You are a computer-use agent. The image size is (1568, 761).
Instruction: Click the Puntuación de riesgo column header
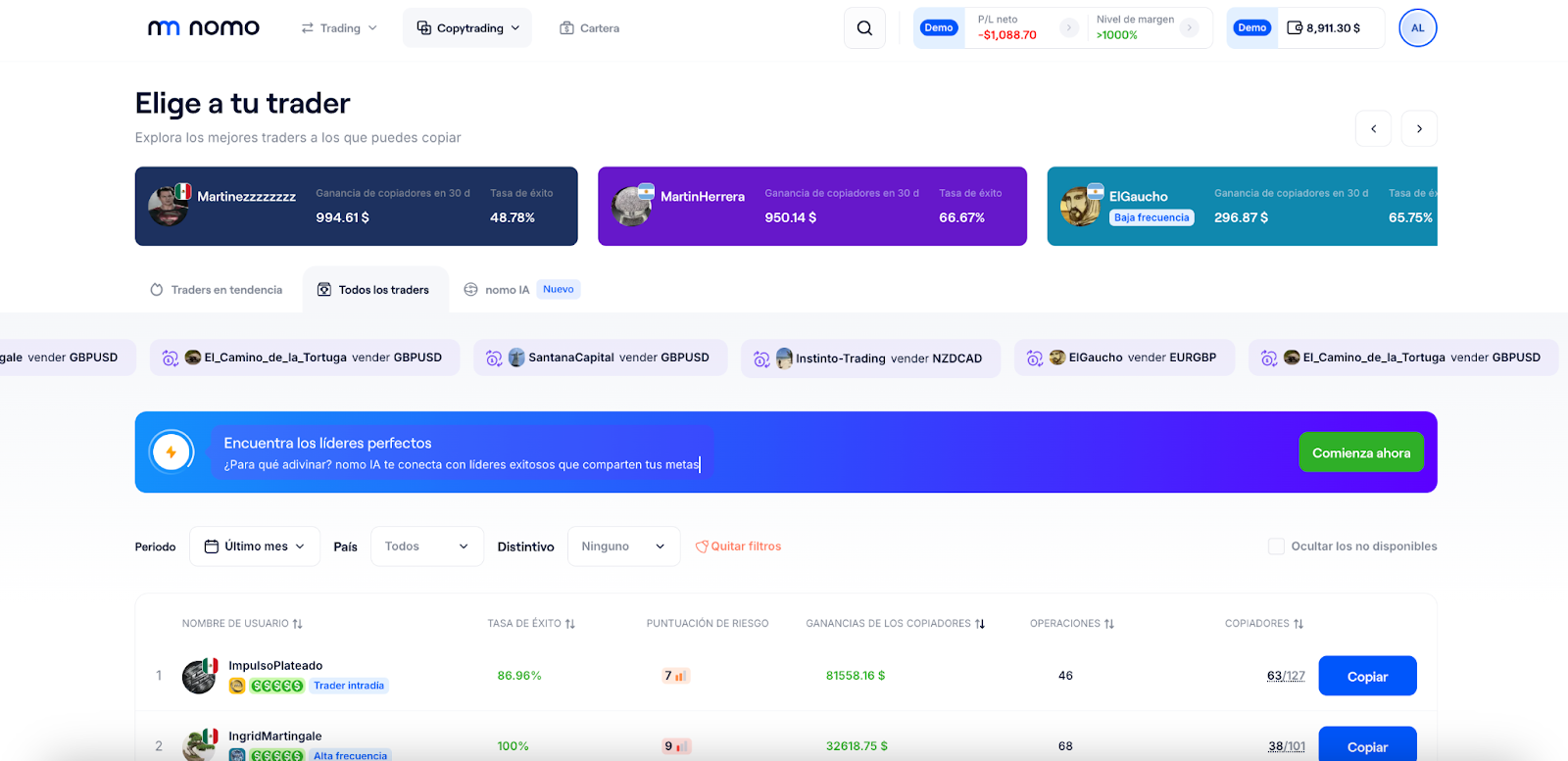[708, 624]
